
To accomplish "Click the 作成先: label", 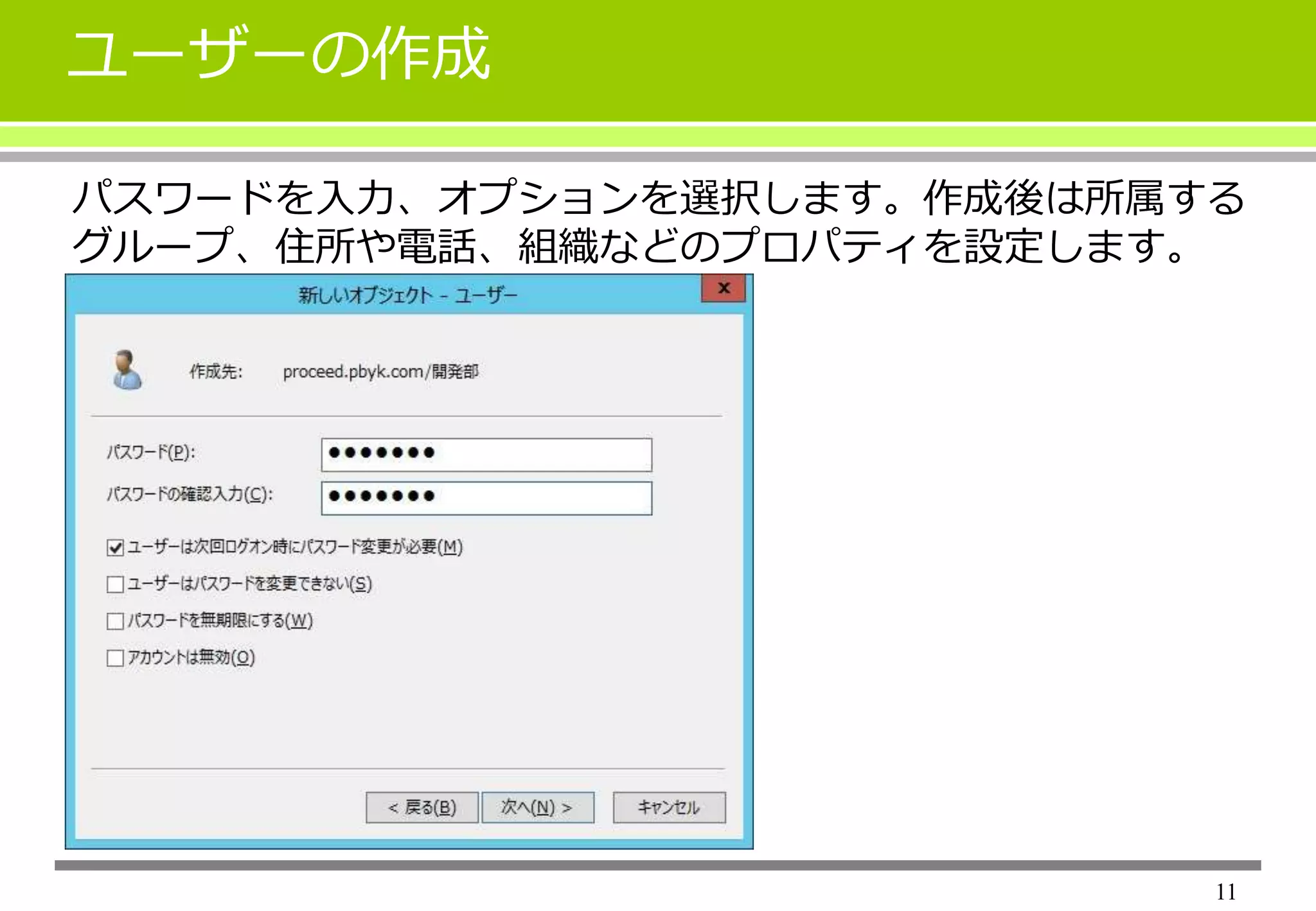I will click(x=216, y=371).
